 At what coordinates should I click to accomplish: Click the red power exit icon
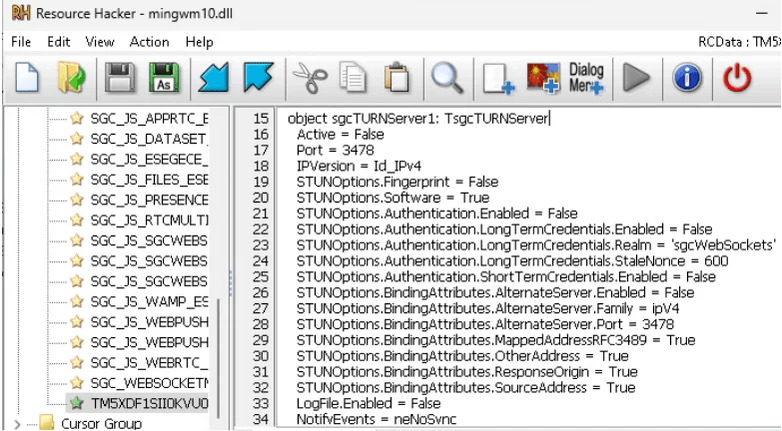pyautogui.click(x=737, y=78)
